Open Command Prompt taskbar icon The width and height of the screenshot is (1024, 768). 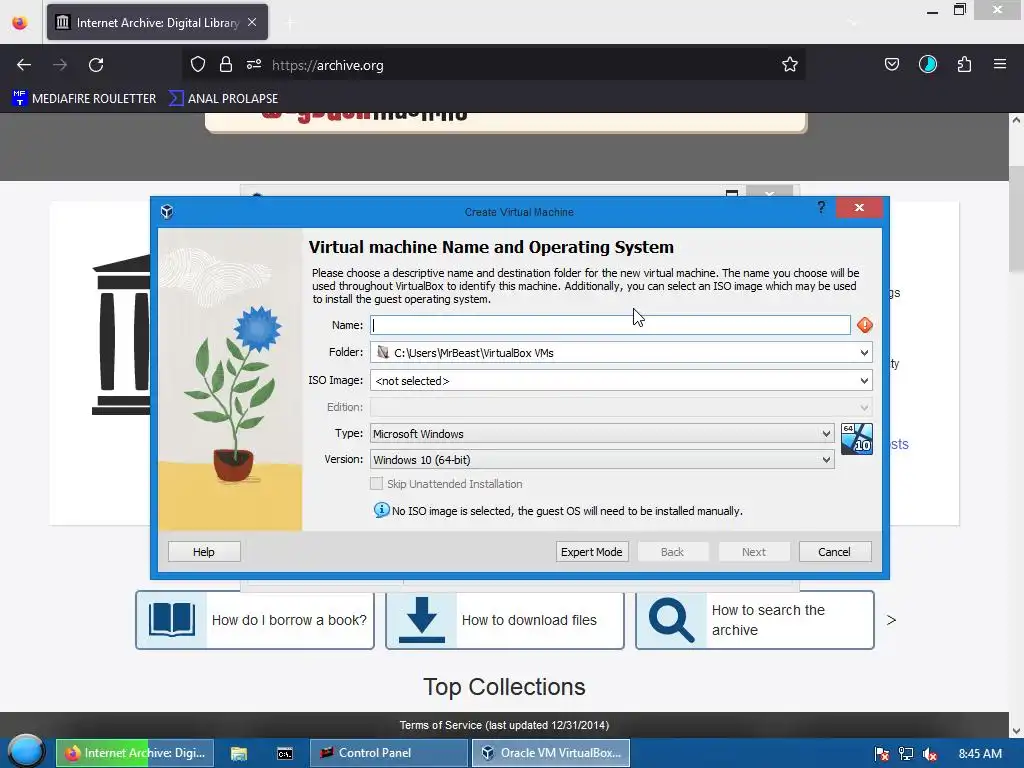[285, 754]
